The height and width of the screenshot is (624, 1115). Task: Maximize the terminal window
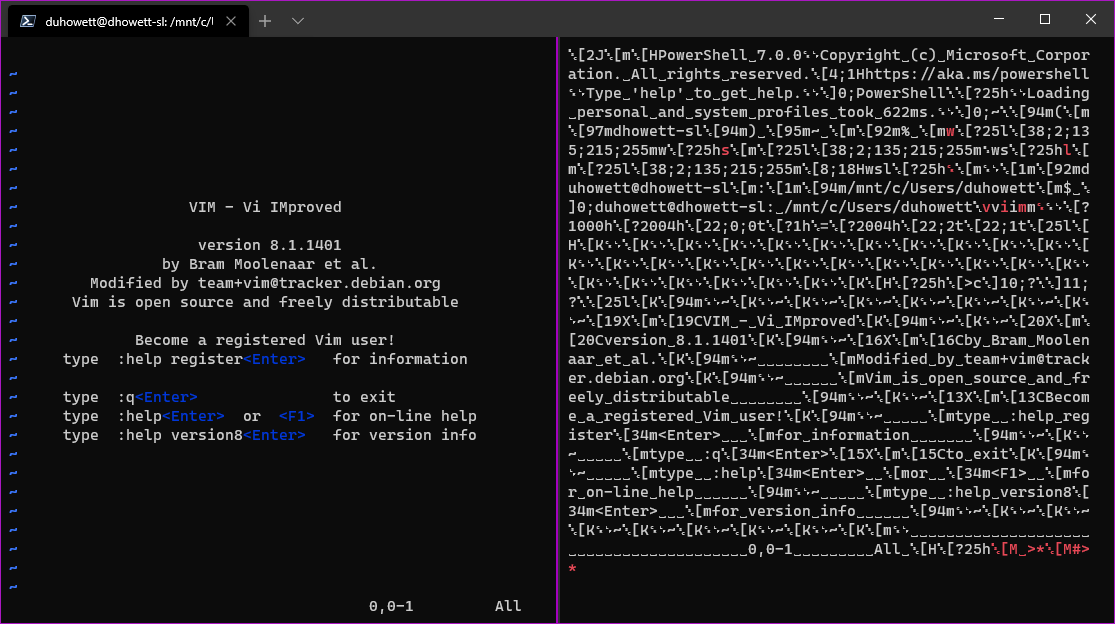[1045, 19]
